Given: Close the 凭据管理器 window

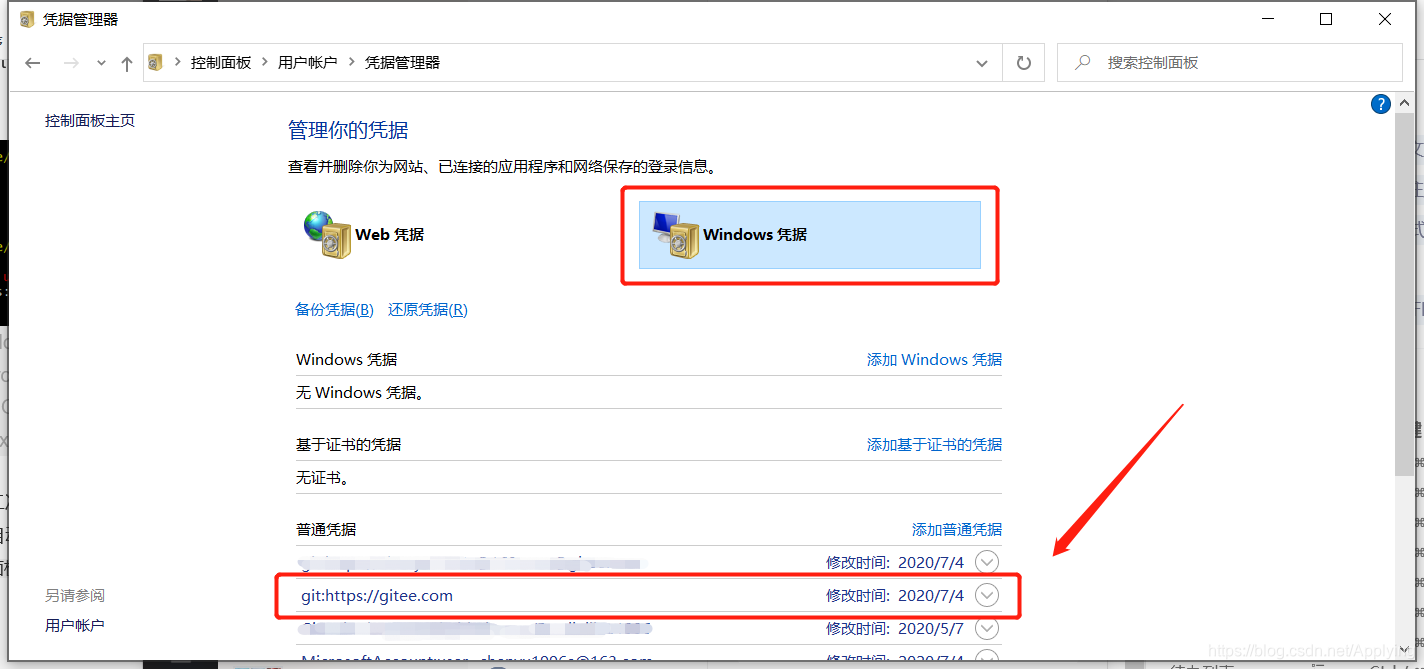Looking at the screenshot, I should (1385, 19).
